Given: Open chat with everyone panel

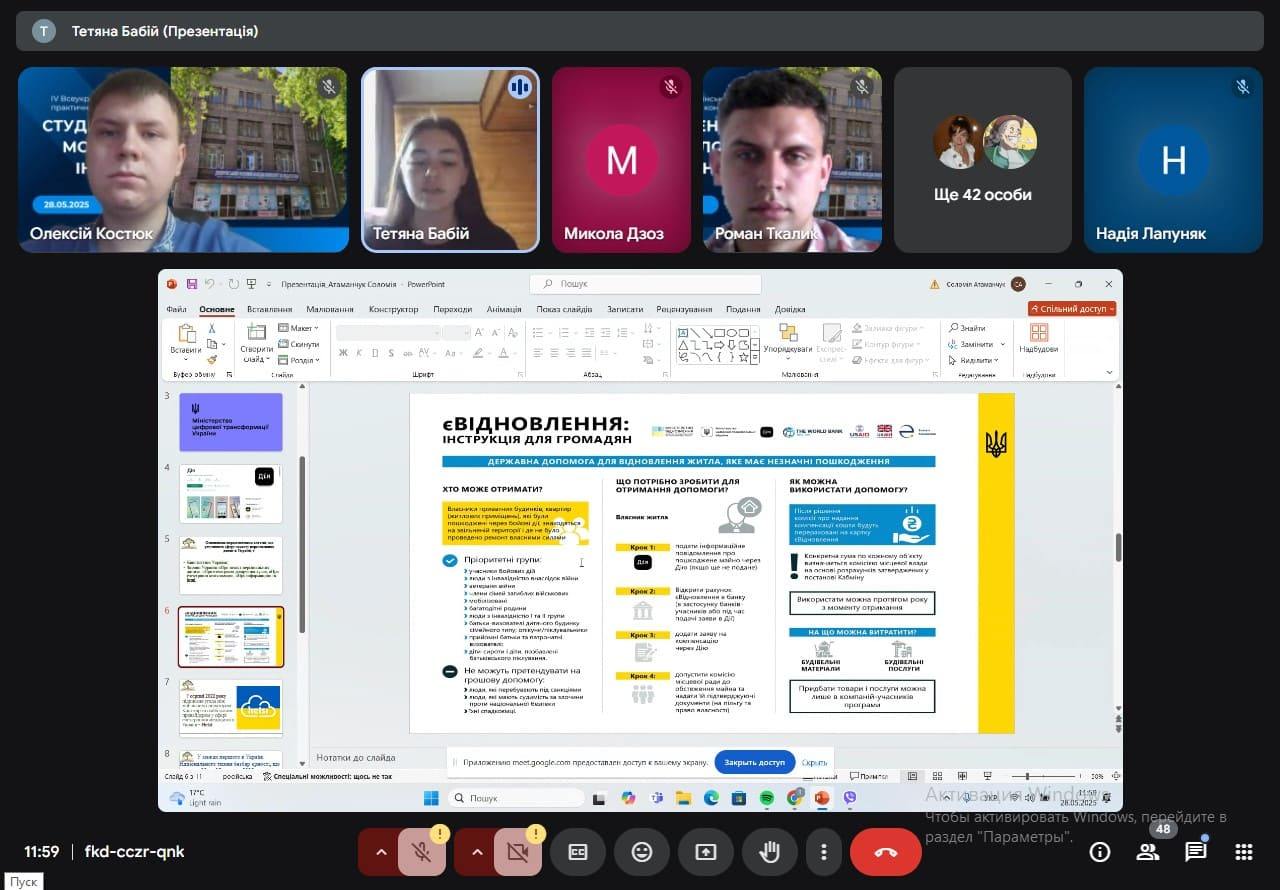Looking at the screenshot, I should tap(1196, 852).
